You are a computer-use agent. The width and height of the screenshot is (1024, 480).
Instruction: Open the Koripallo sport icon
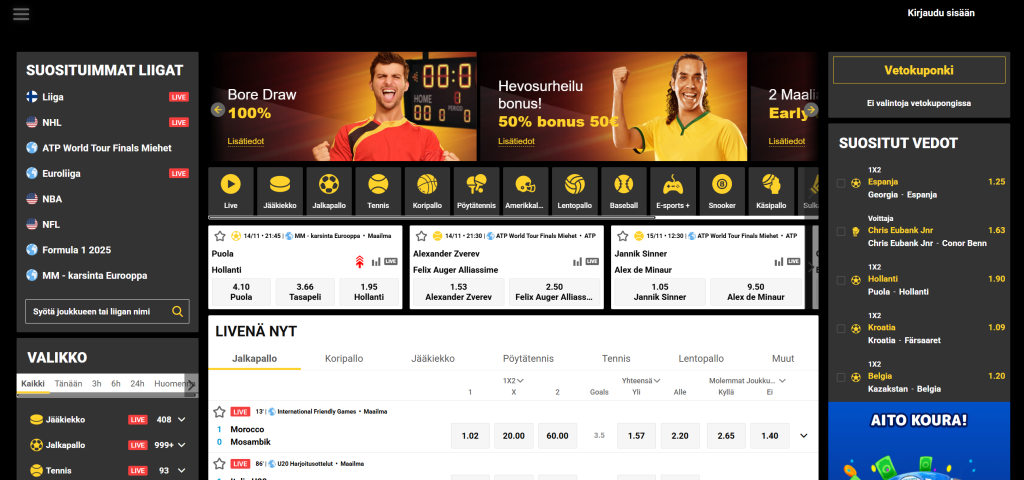tap(427, 190)
